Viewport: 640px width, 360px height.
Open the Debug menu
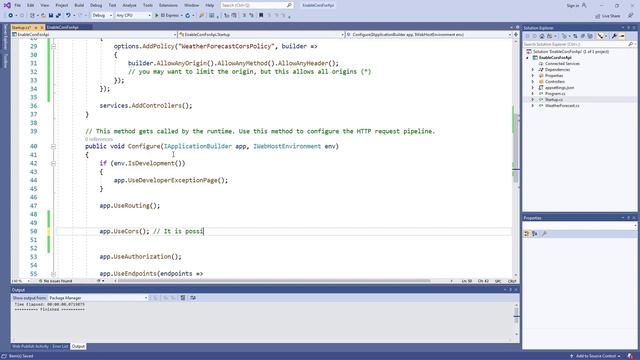[96, 5]
